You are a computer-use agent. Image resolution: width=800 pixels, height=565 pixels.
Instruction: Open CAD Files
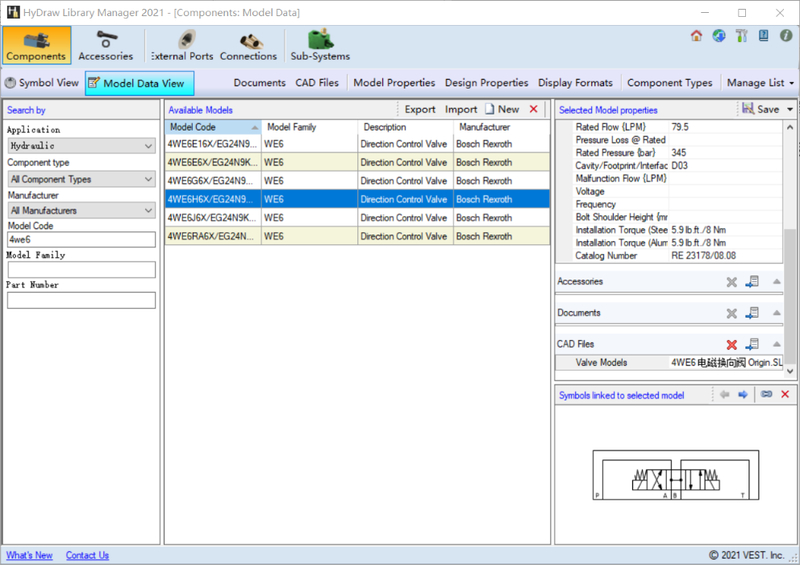[317, 83]
